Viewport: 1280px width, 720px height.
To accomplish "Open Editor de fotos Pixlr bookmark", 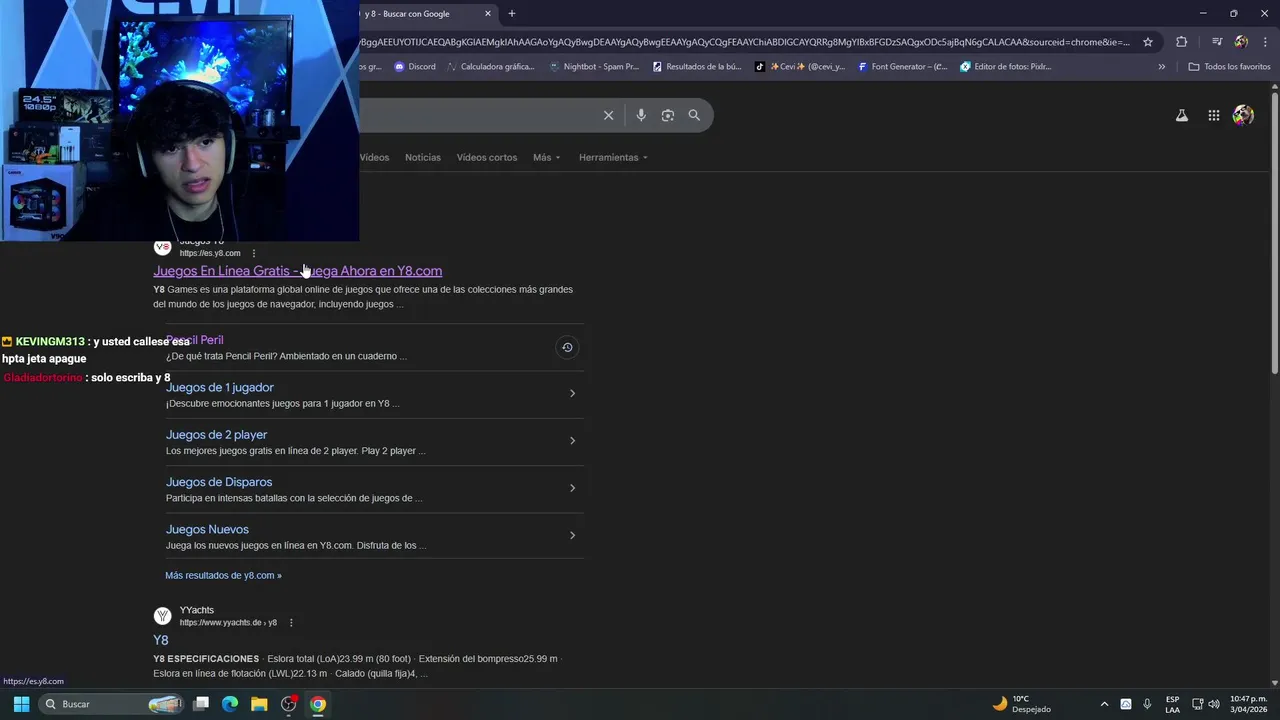I will [1006, 67].
